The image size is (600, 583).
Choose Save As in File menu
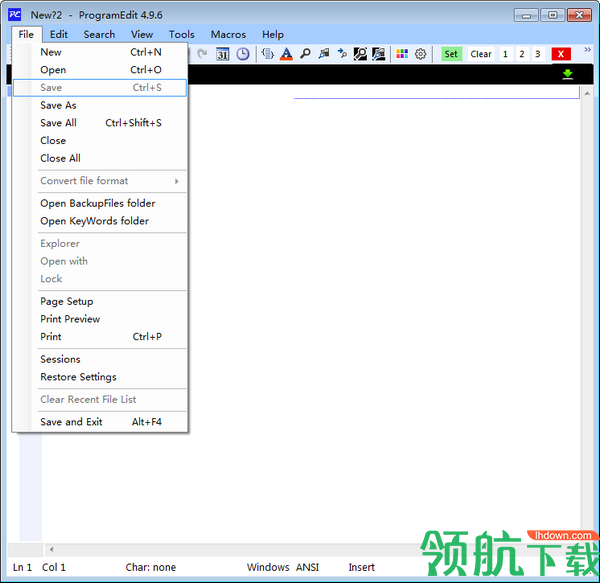pos(100,105)
